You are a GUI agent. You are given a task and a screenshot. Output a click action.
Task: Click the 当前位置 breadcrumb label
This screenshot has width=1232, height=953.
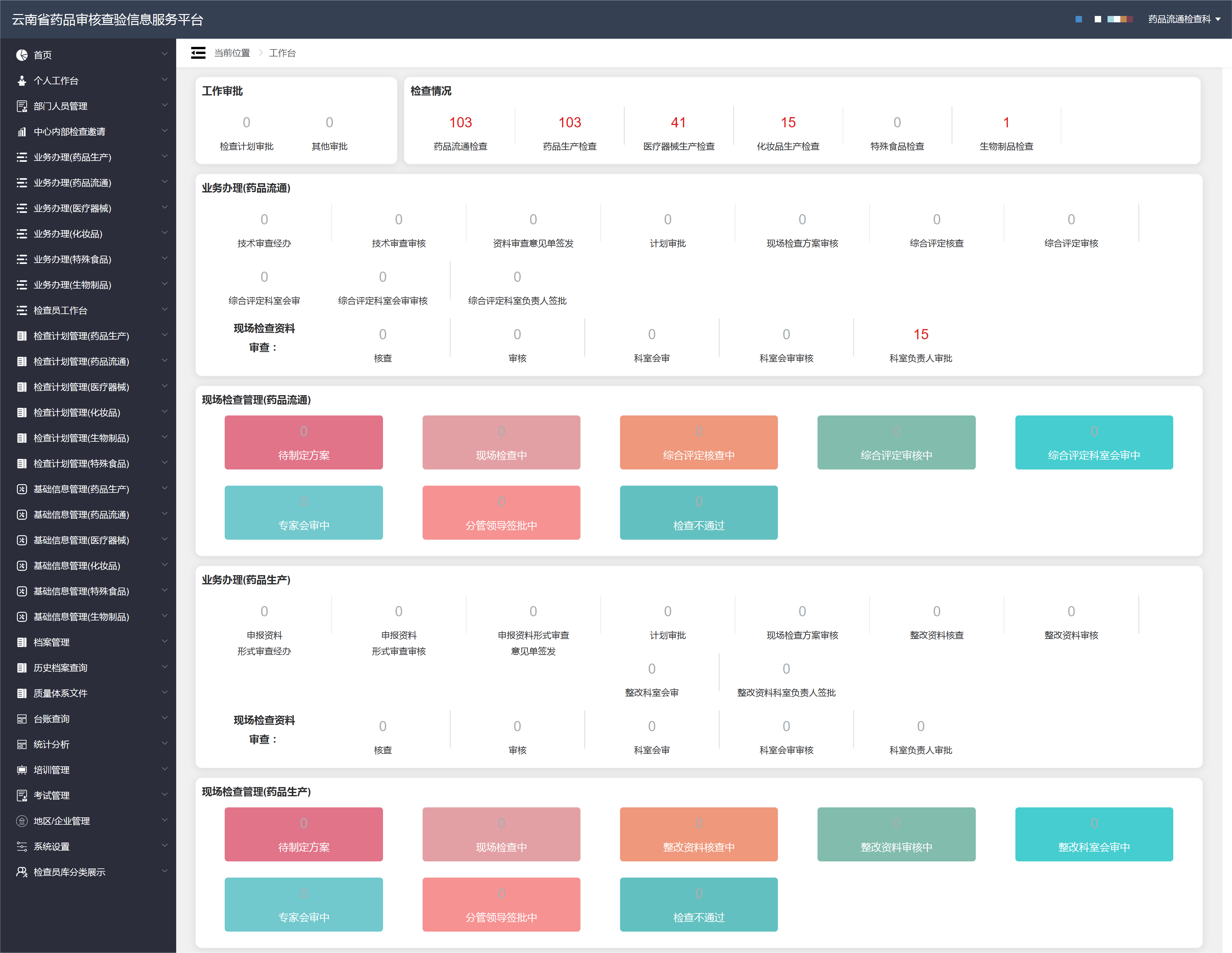[x=232, y=53]
